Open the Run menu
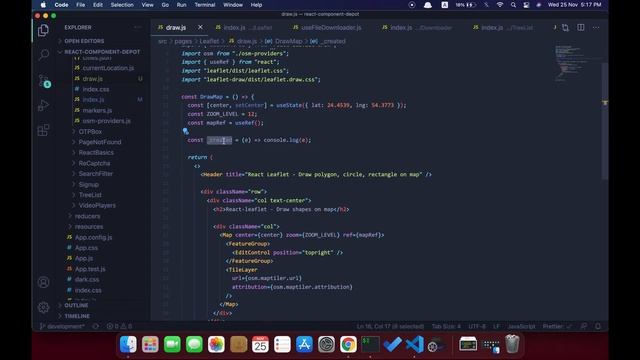 181,5
